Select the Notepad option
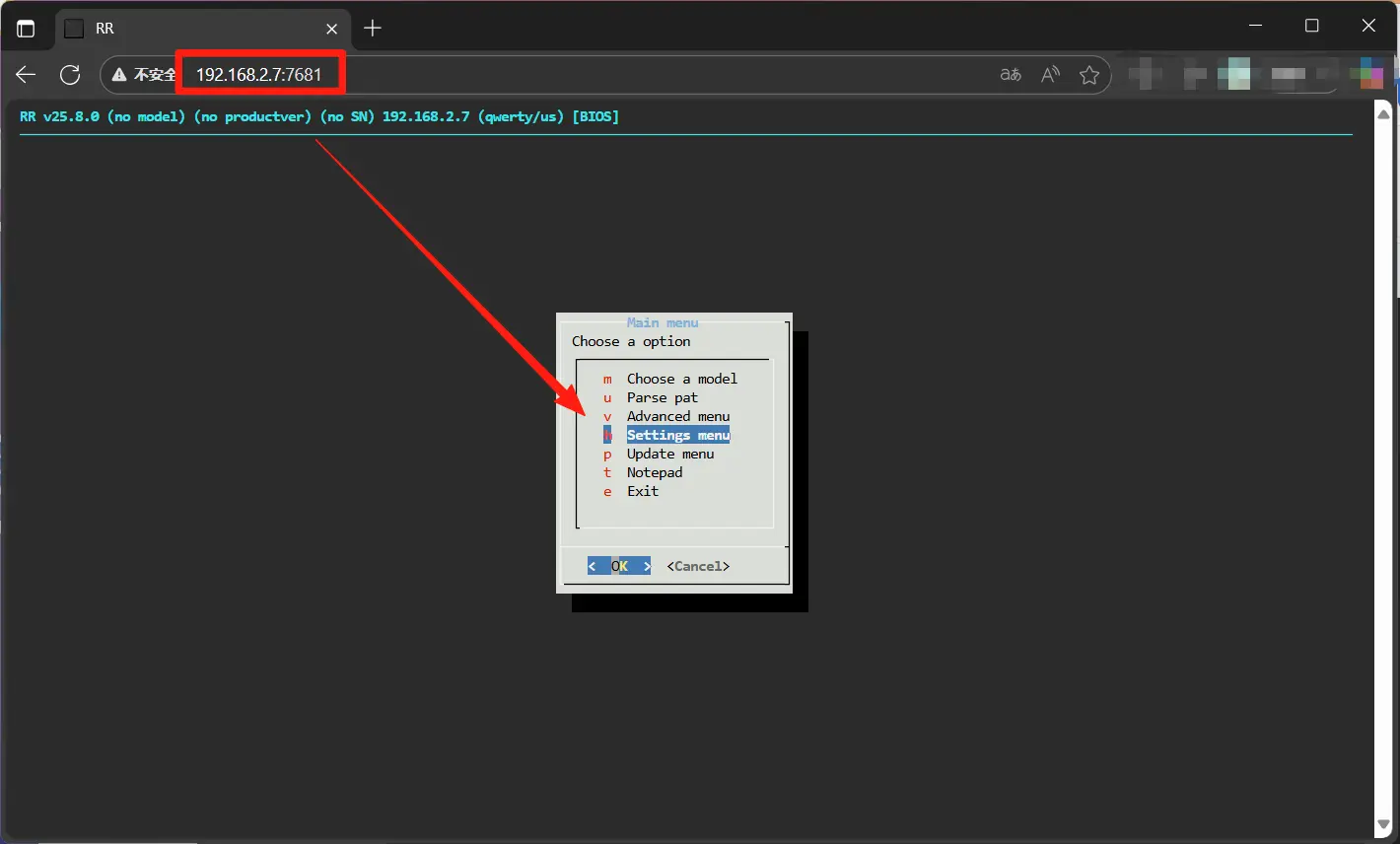1400x844 pixels. coord(655,472)
